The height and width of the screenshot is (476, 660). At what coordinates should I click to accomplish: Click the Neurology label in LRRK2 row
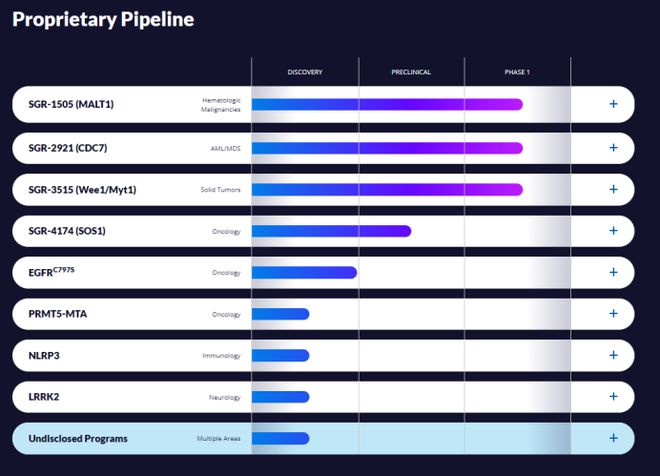click(x=224, y=397)
